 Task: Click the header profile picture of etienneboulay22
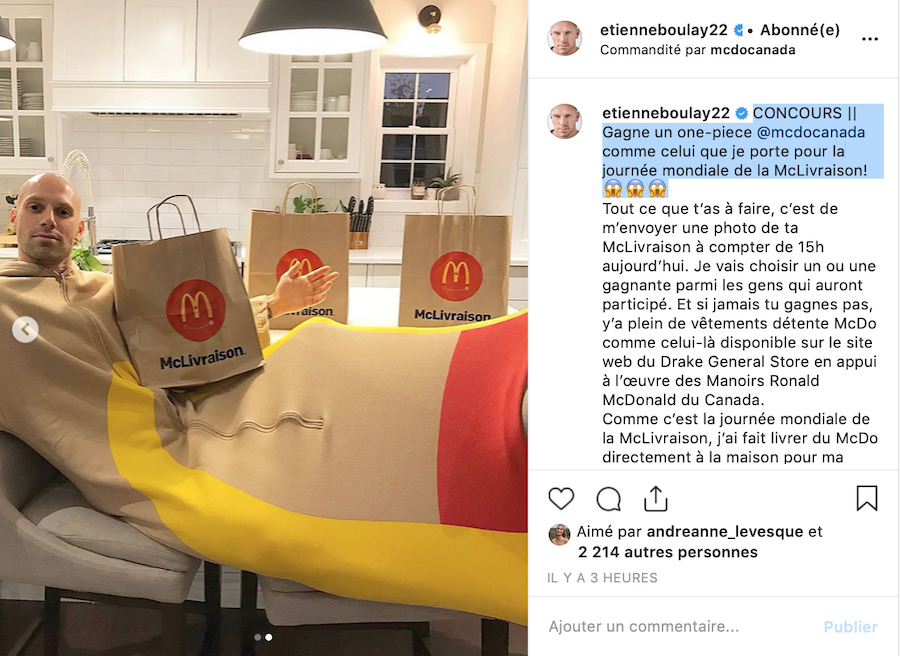[x=565, y=38]
